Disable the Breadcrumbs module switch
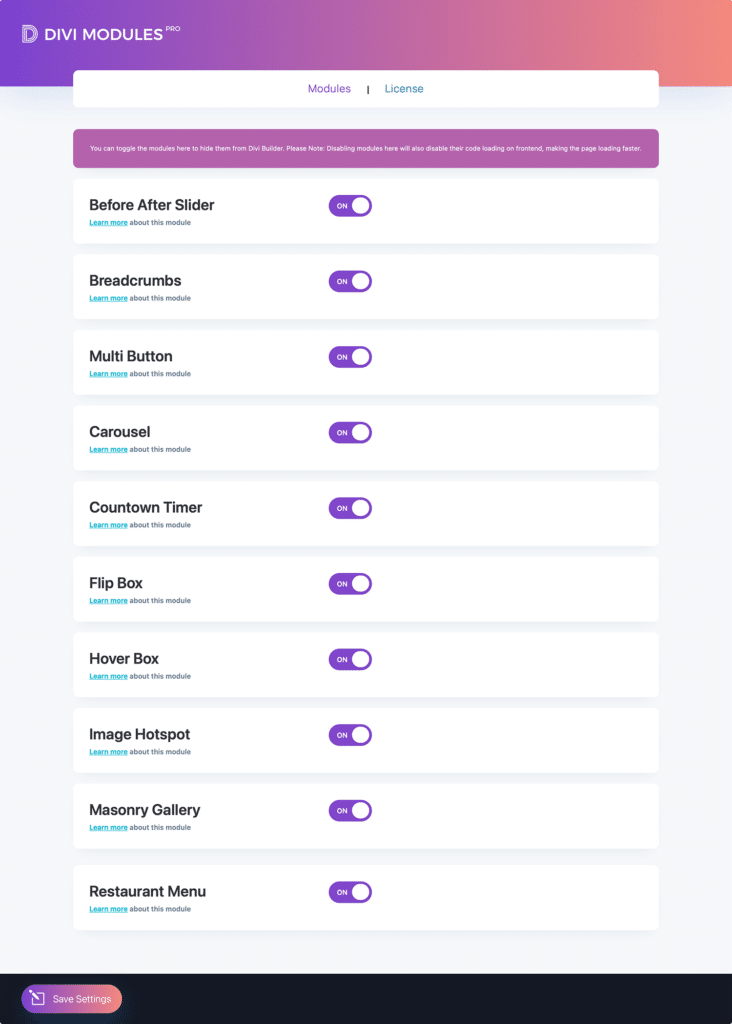 tap(350, 282)
